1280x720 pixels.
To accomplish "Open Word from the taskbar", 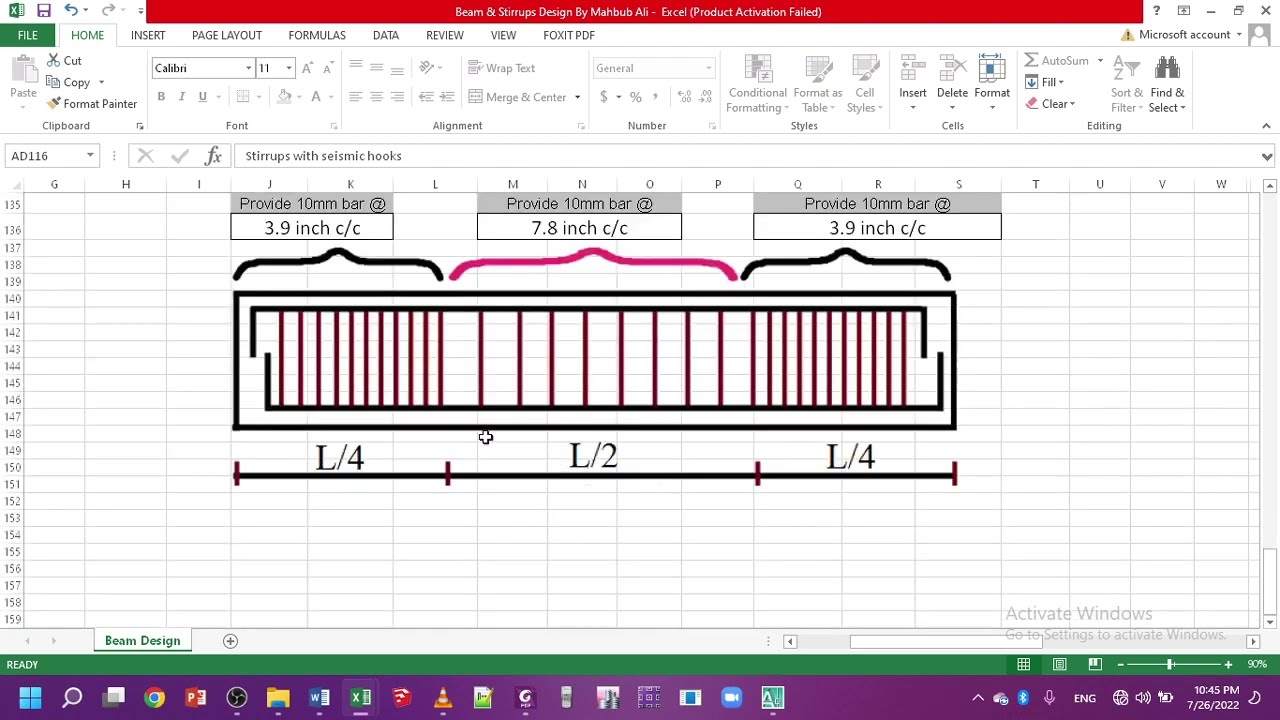I will [x=319, y=698].
